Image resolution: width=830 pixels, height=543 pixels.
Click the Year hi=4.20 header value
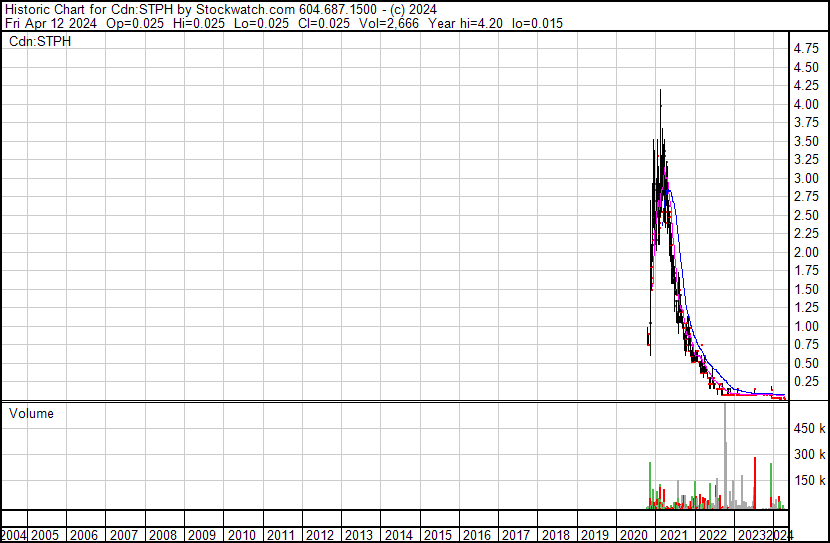click(x=465, y=23)
